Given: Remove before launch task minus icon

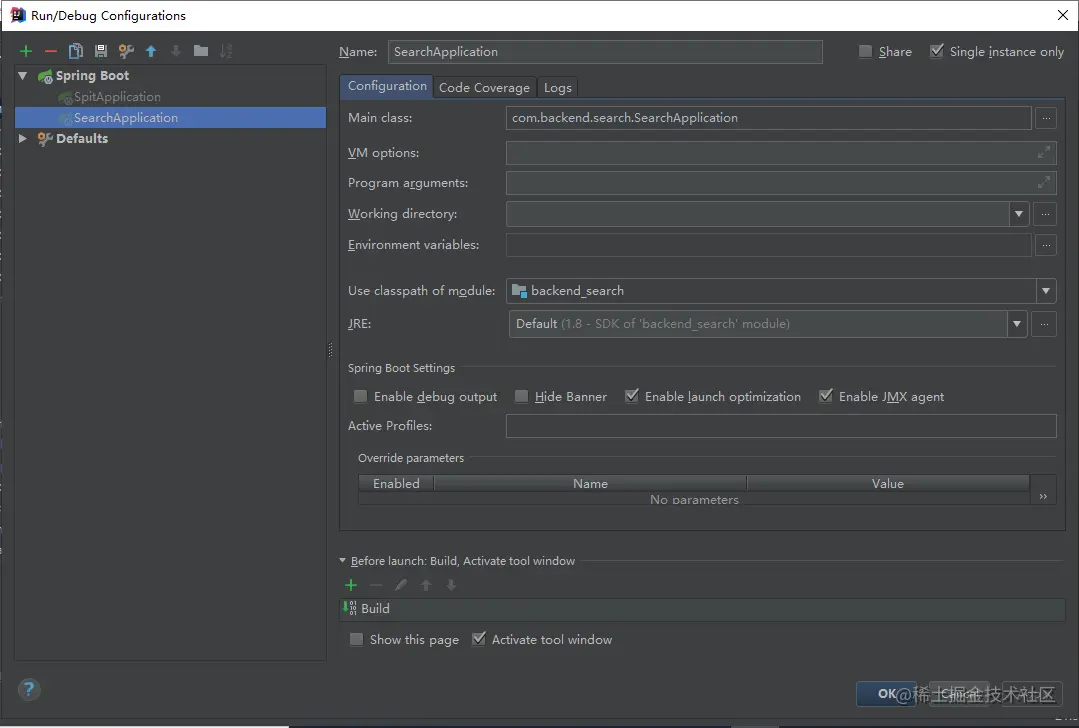Looking at the screenshot, I should pos(376,585).
